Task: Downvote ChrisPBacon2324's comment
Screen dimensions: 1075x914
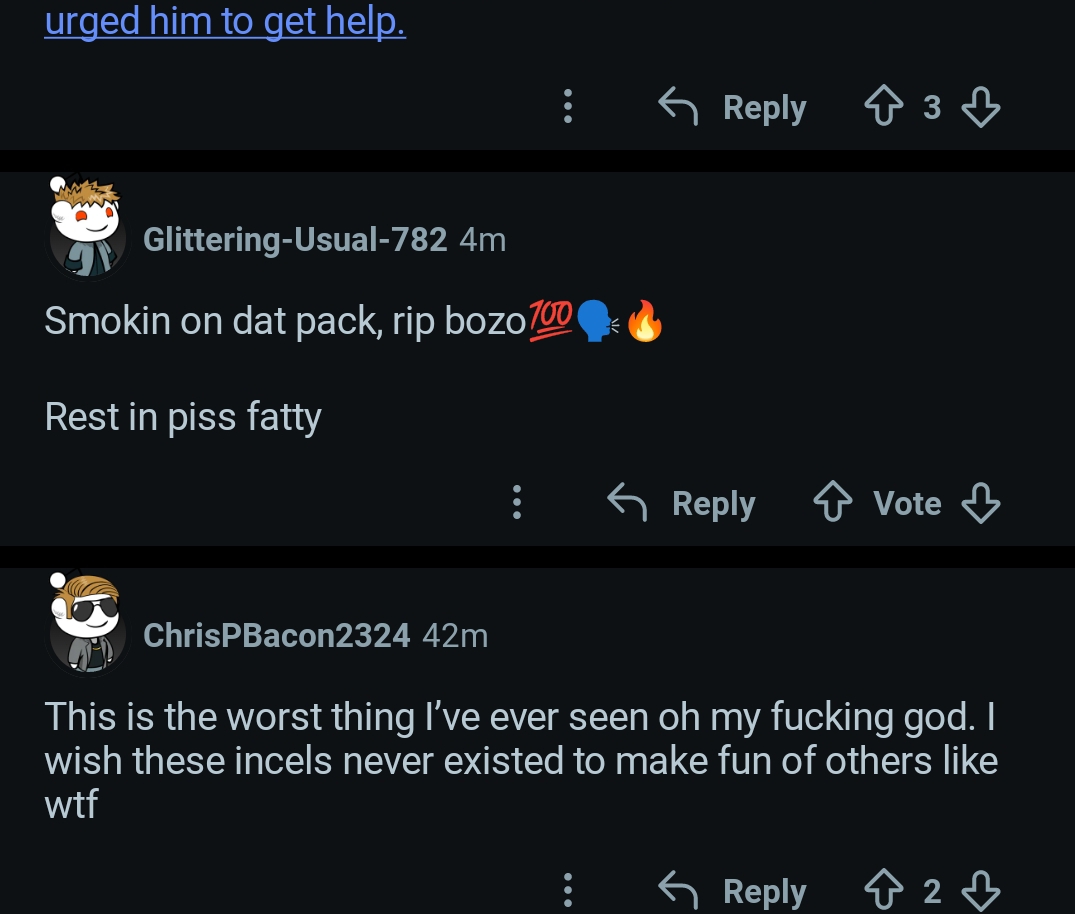Action: (x=981, y=890)
